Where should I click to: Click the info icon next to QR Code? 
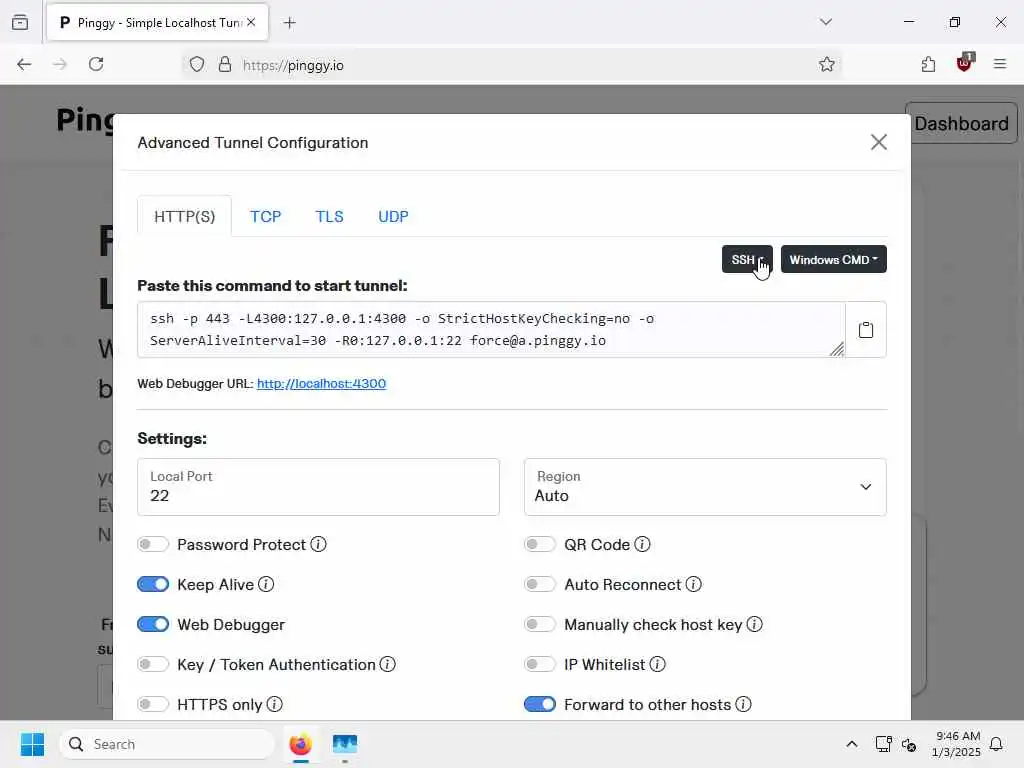(642, 544)
